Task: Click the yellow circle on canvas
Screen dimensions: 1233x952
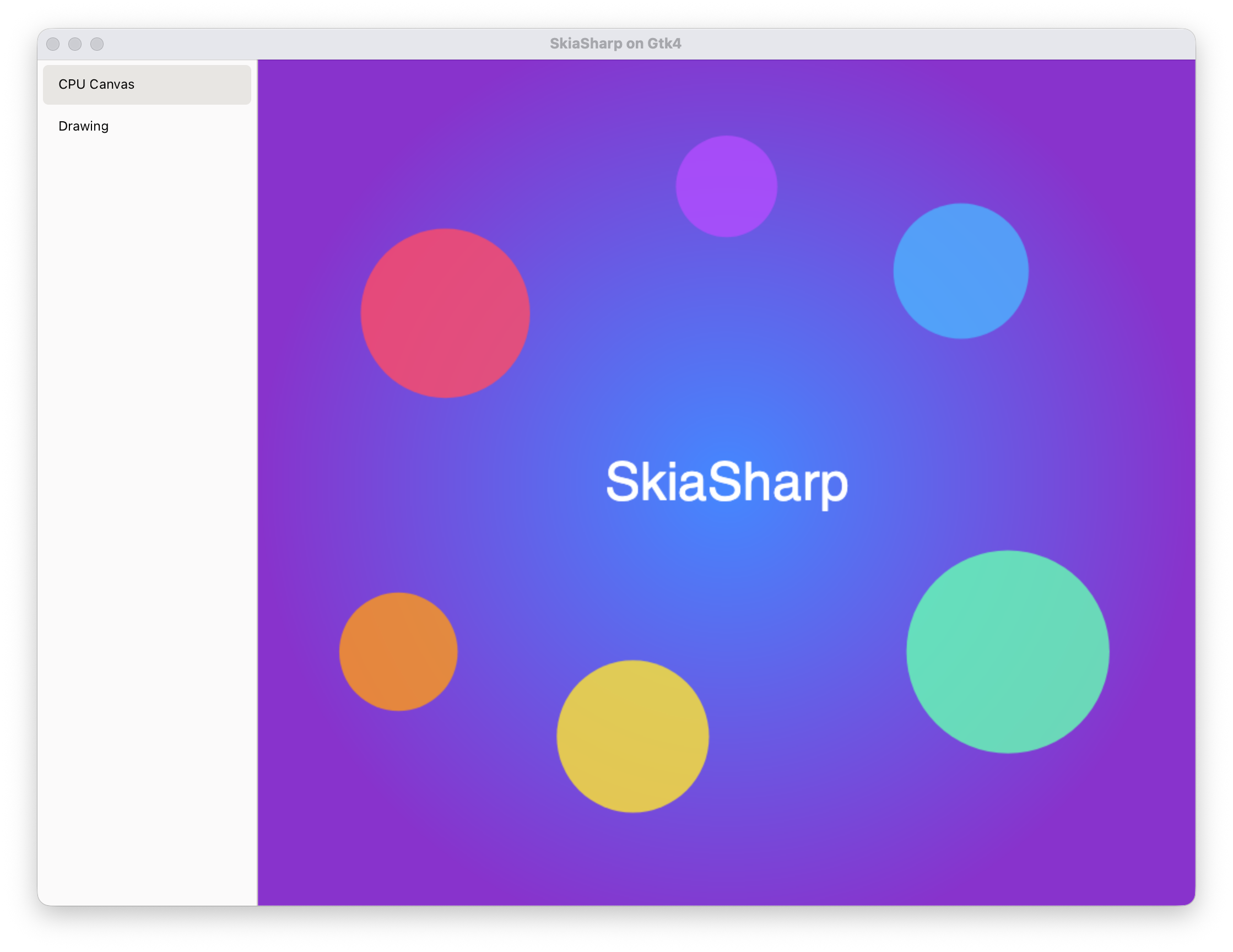Action: tap(633, 736)
